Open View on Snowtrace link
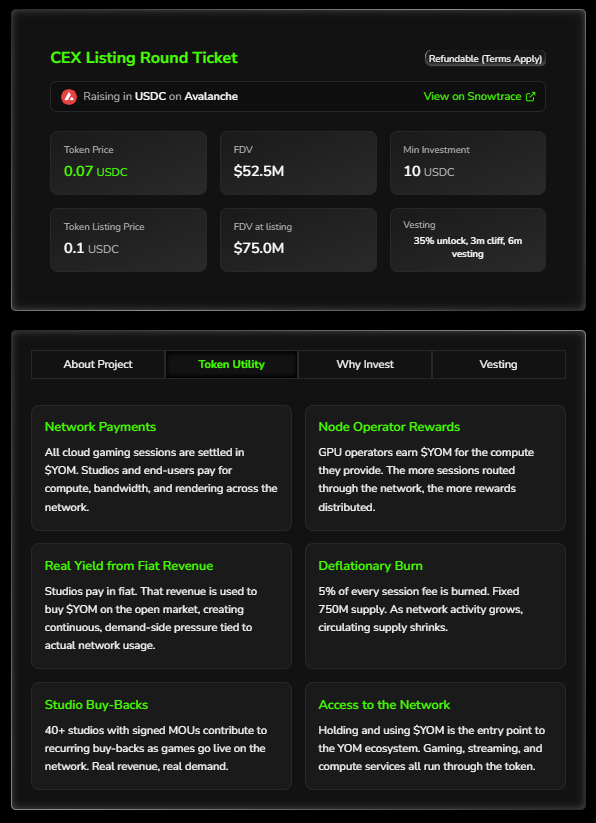Image resolution: width=596 pixels, height=823 pixels. coord(479,97)
